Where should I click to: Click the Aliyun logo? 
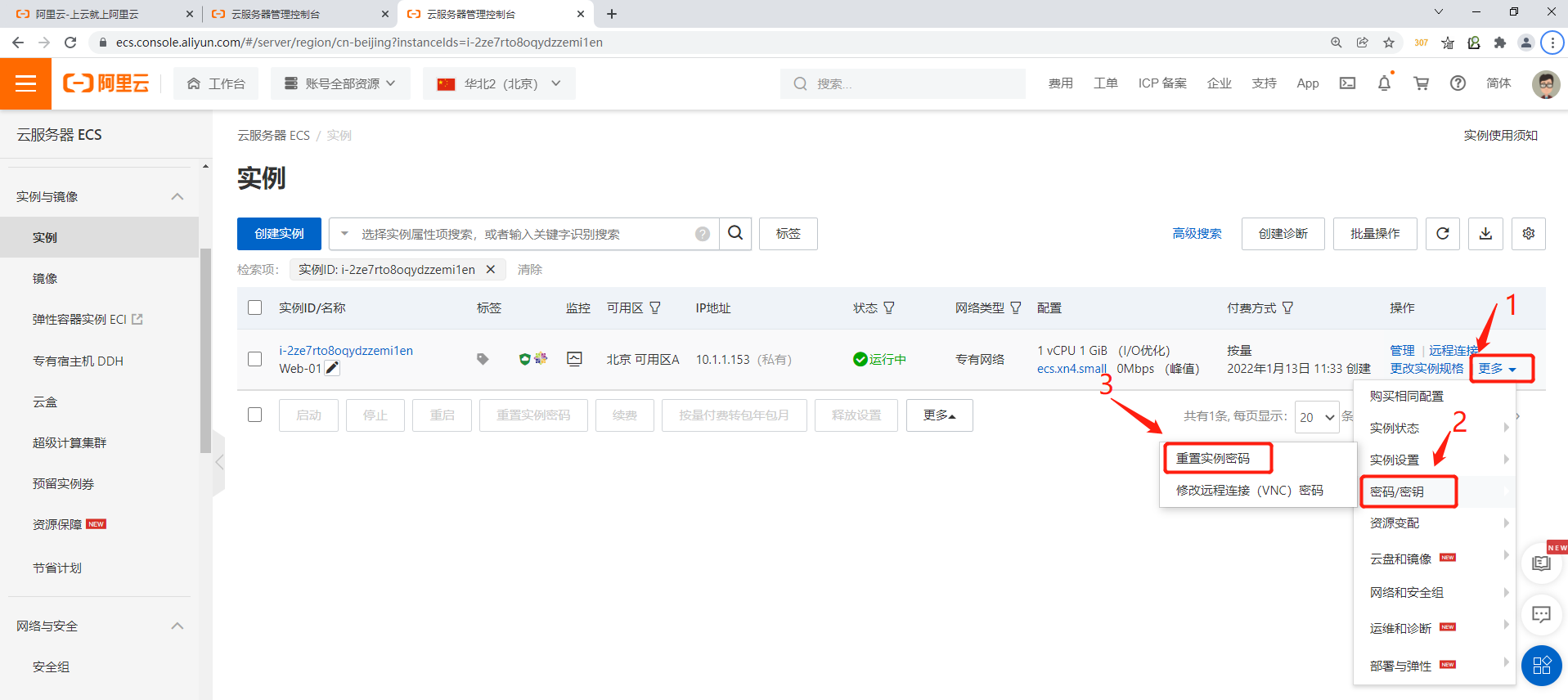[106, 83]
